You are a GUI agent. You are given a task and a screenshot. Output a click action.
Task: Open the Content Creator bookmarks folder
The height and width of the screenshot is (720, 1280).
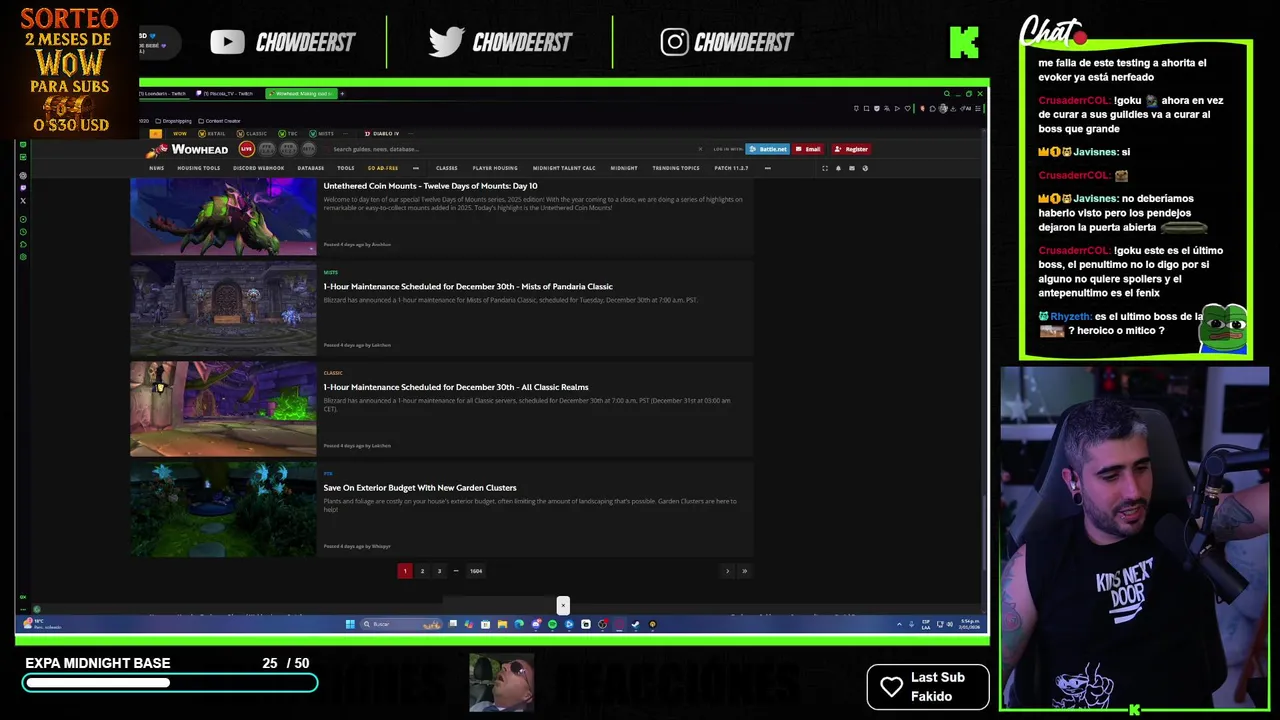[220, 121]
